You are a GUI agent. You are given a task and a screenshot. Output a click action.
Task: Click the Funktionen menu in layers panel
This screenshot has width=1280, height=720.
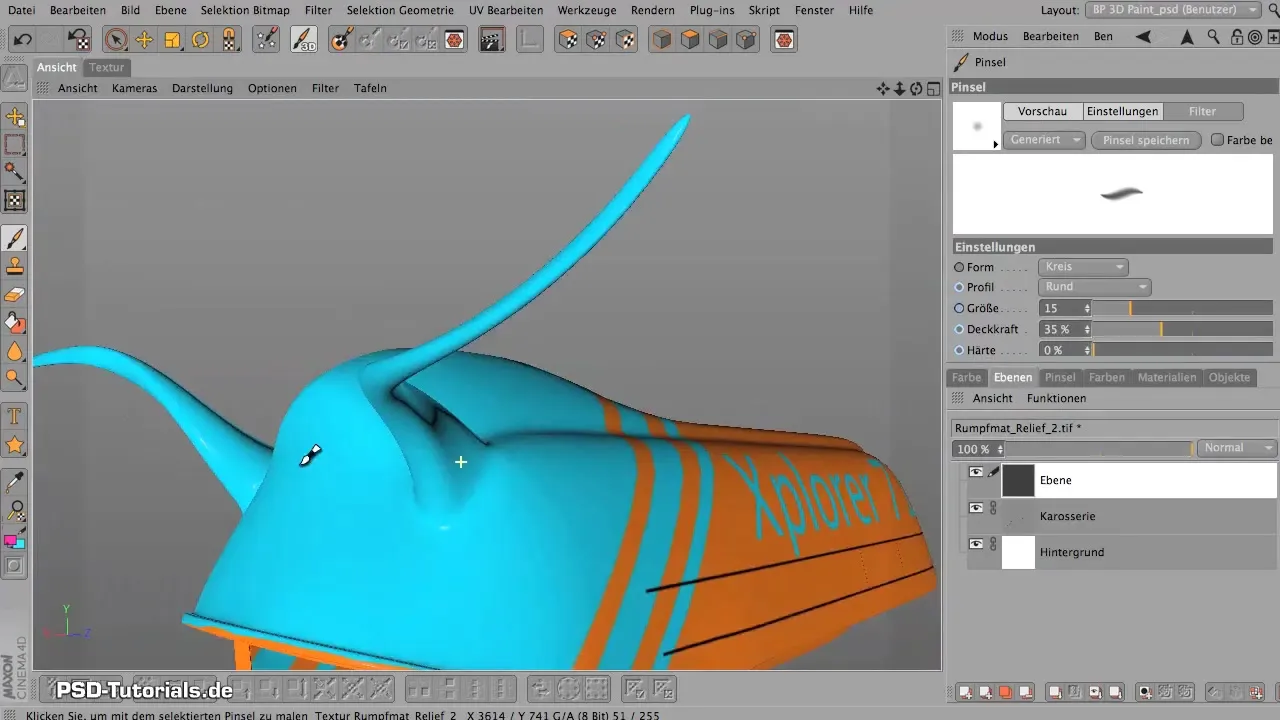pos(1056,398)
